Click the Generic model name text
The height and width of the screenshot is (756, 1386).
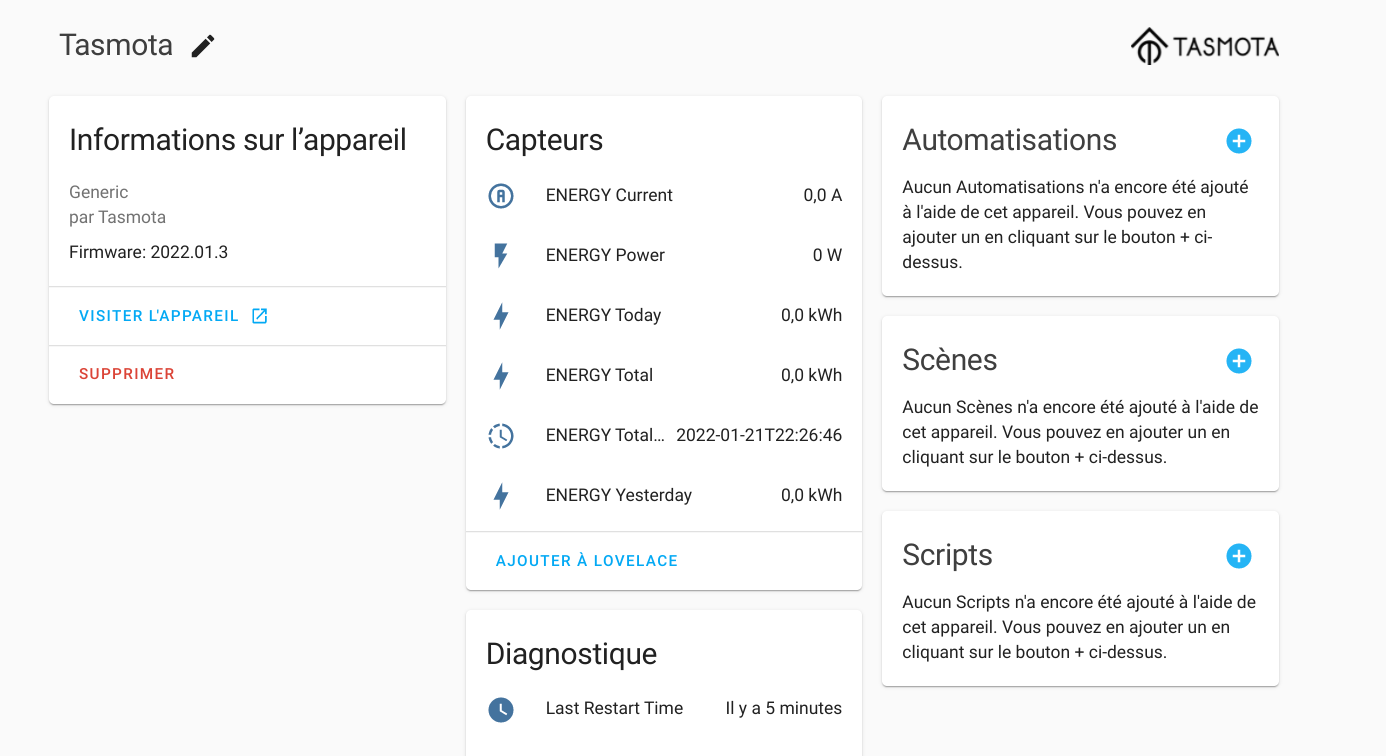pos(98,192)
